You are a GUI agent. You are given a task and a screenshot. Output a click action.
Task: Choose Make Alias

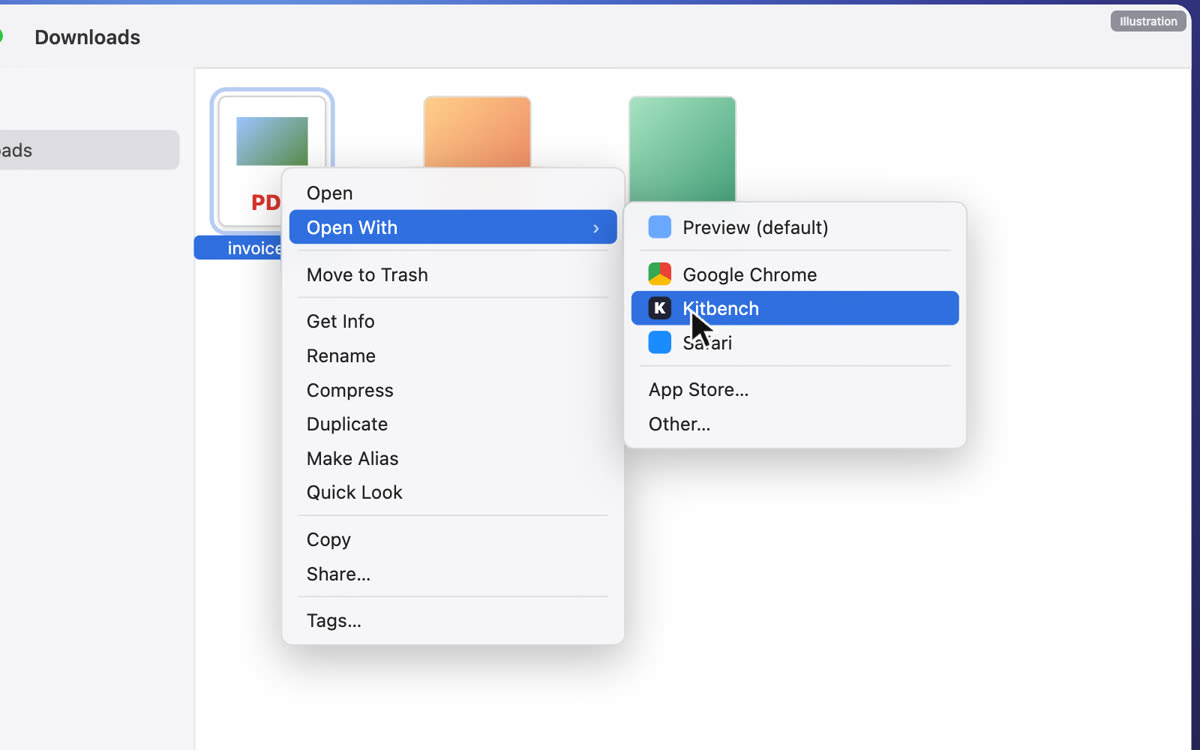tap(453, 459)
